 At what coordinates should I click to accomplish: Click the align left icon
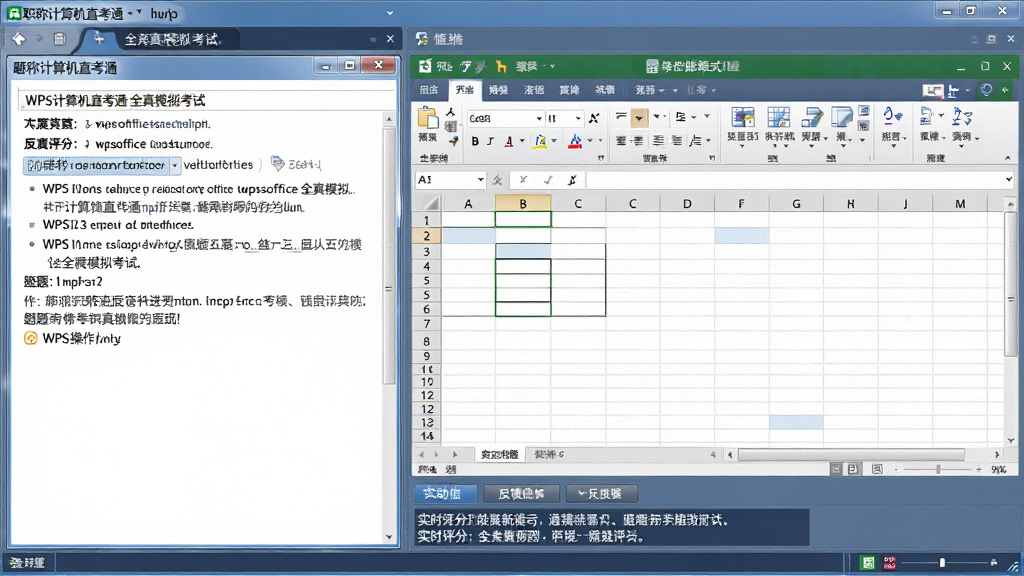[x=621, y=140]
